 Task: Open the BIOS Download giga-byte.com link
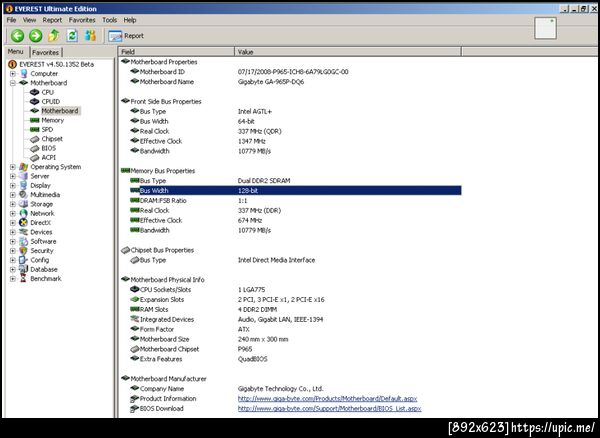329,409
